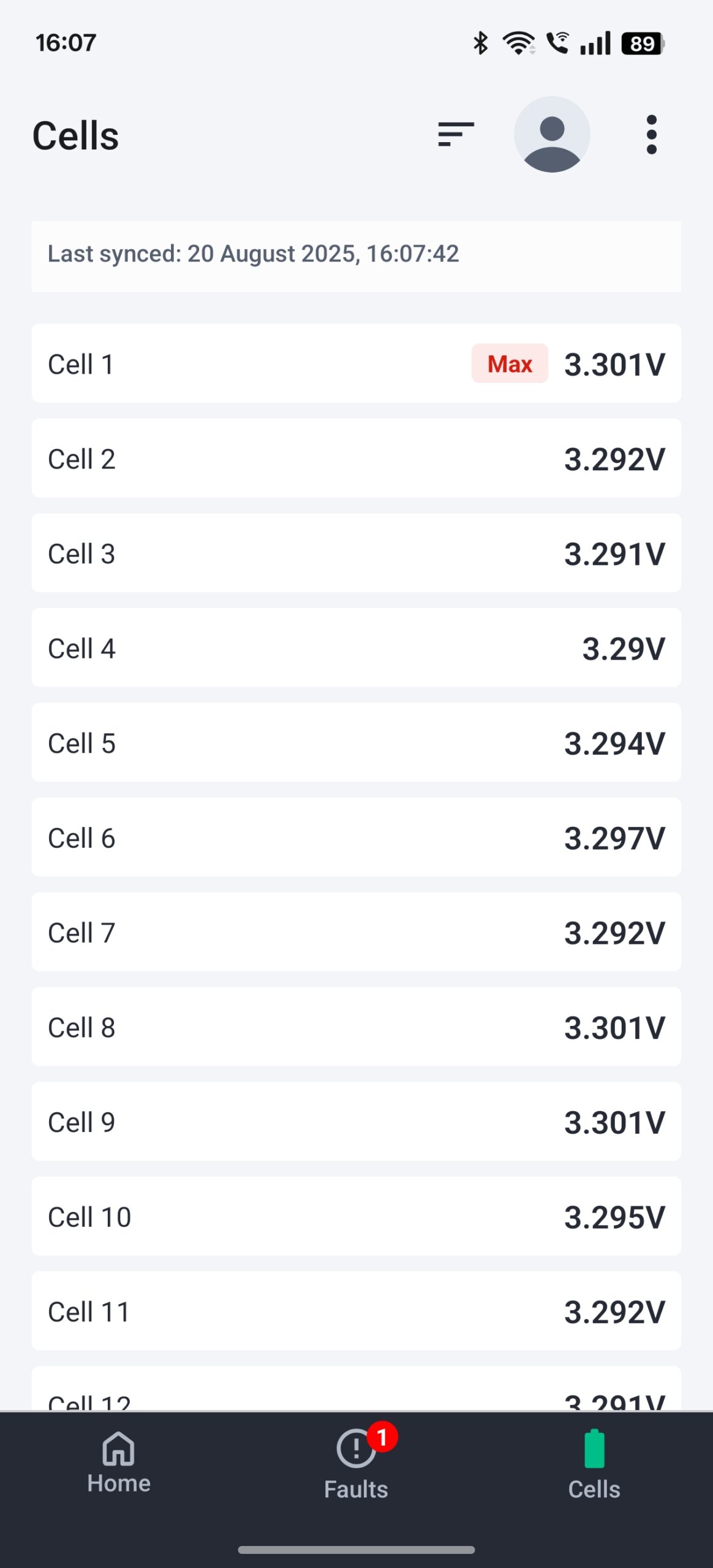
Task: Tap the bottom home gesture bar
Action: [x=356, y=1550]
